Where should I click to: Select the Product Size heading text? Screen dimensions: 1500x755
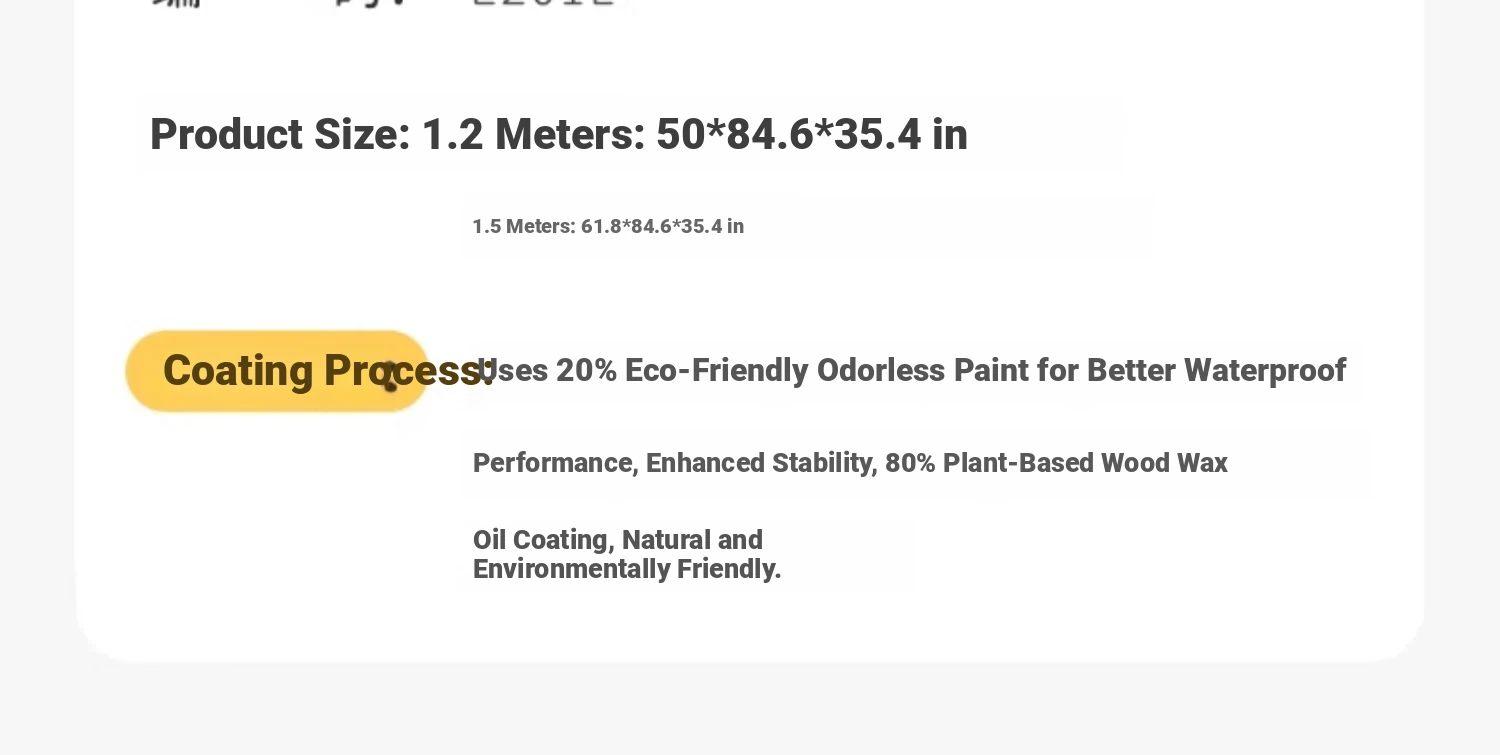[x=281, y=134]
